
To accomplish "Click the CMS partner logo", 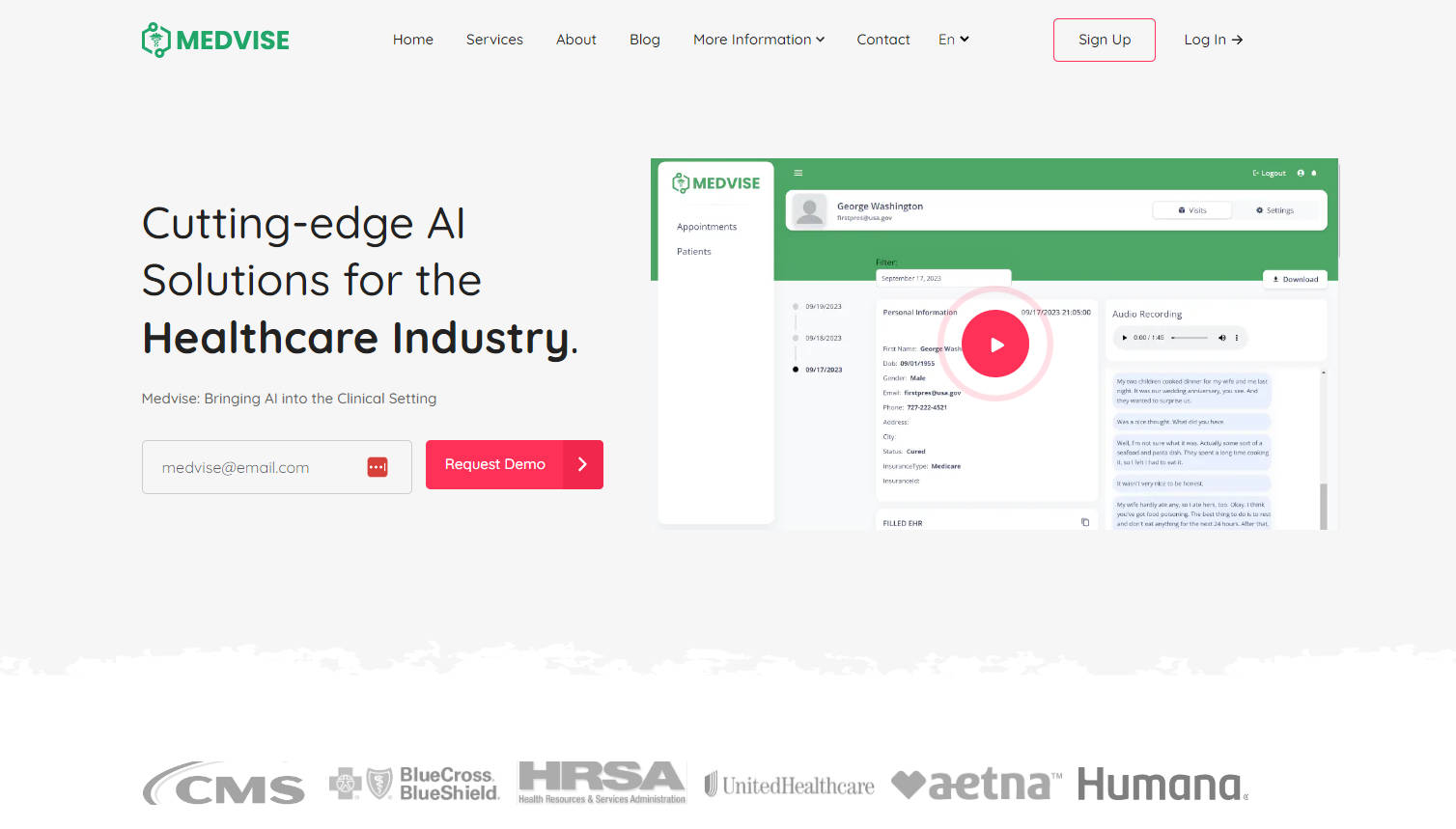I will 224,784.
